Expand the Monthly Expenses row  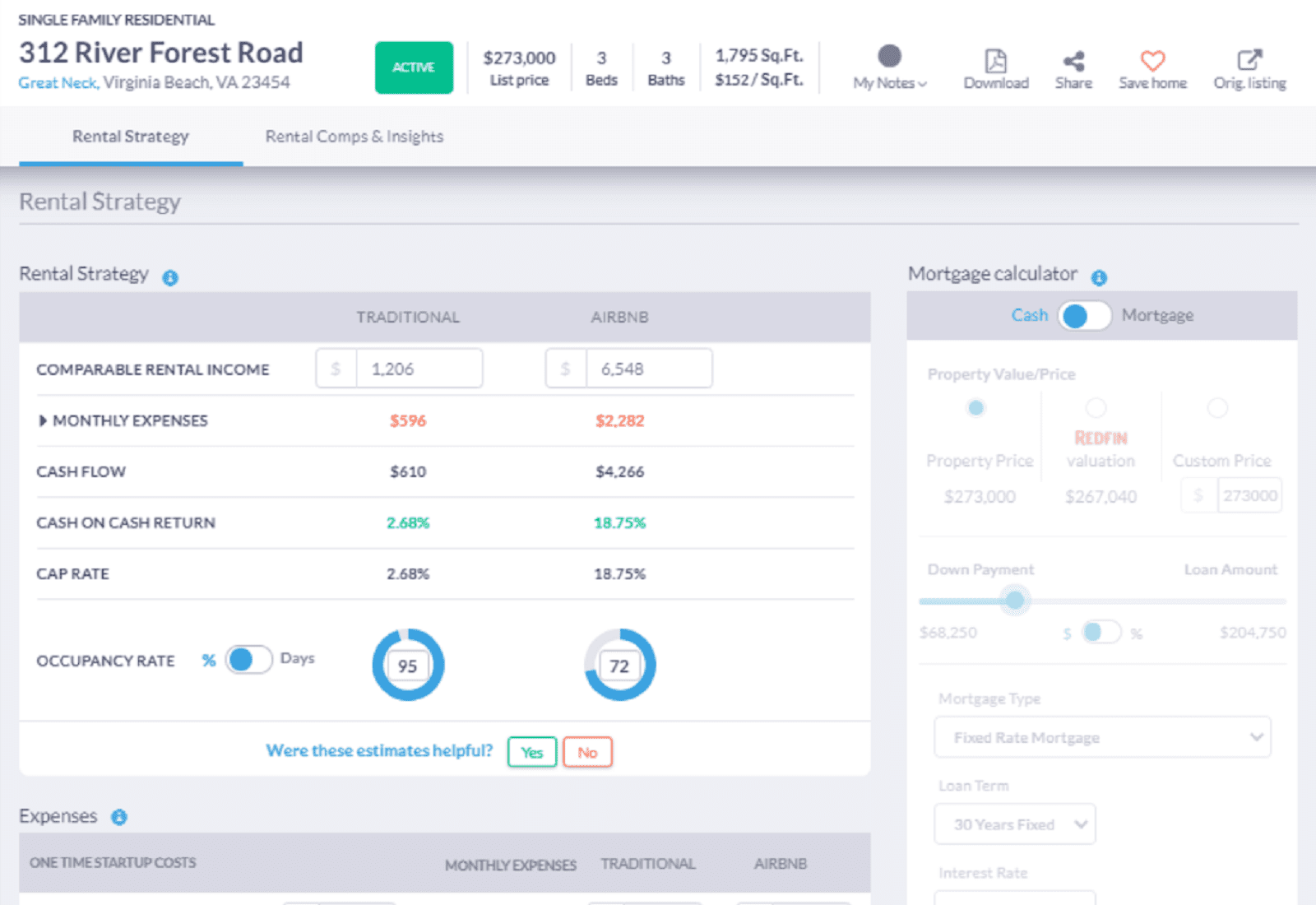[43, 421]
